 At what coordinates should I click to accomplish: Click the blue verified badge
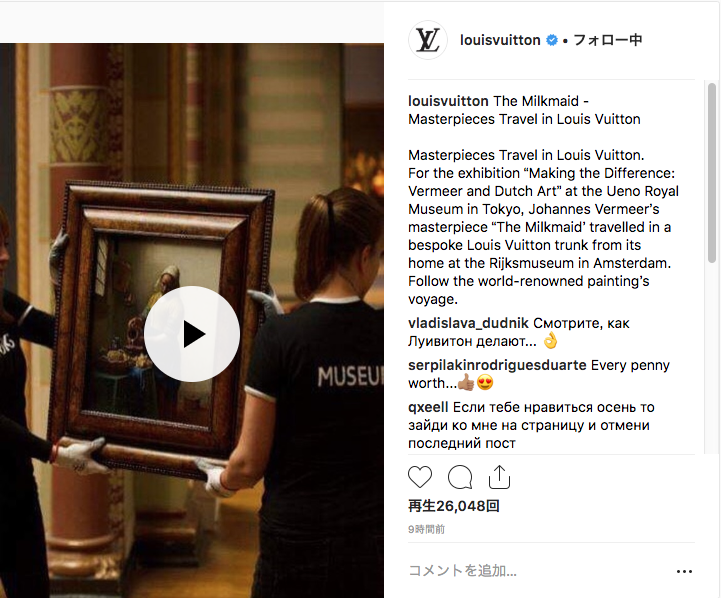pos(552,40)
